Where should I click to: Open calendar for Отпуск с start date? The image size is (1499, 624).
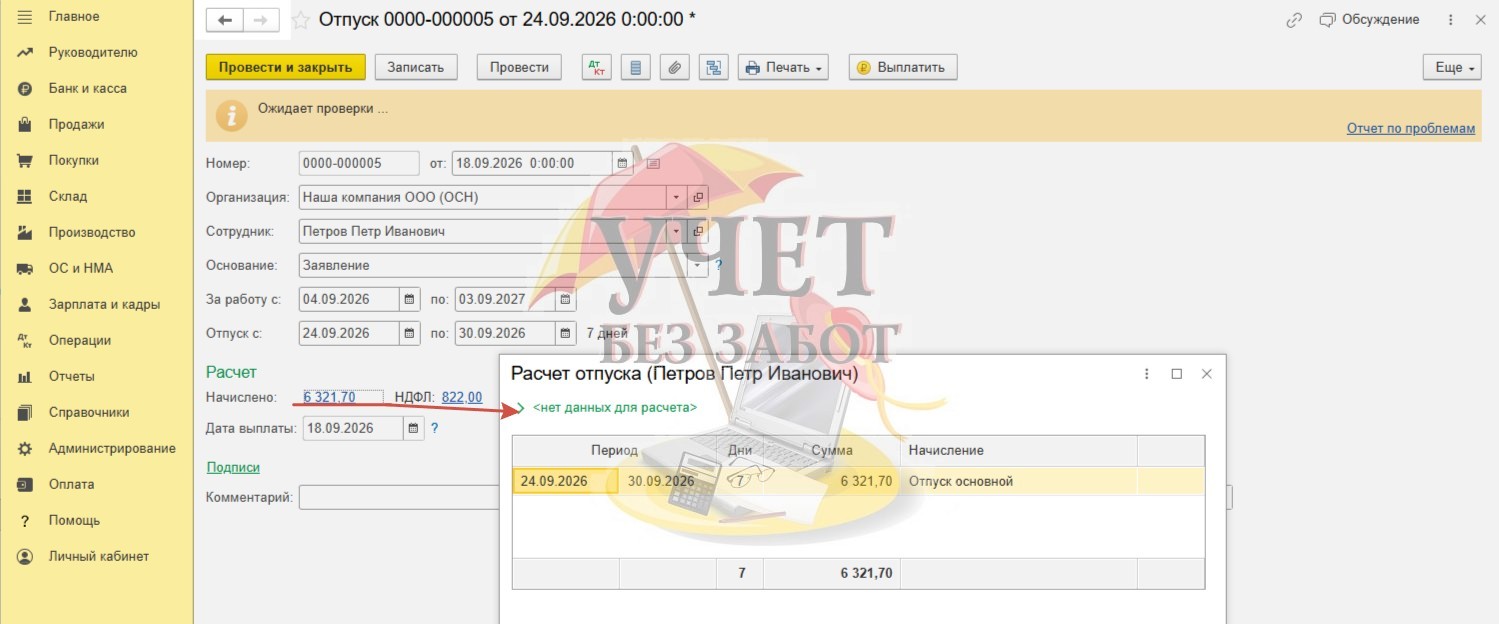point(410,333)
